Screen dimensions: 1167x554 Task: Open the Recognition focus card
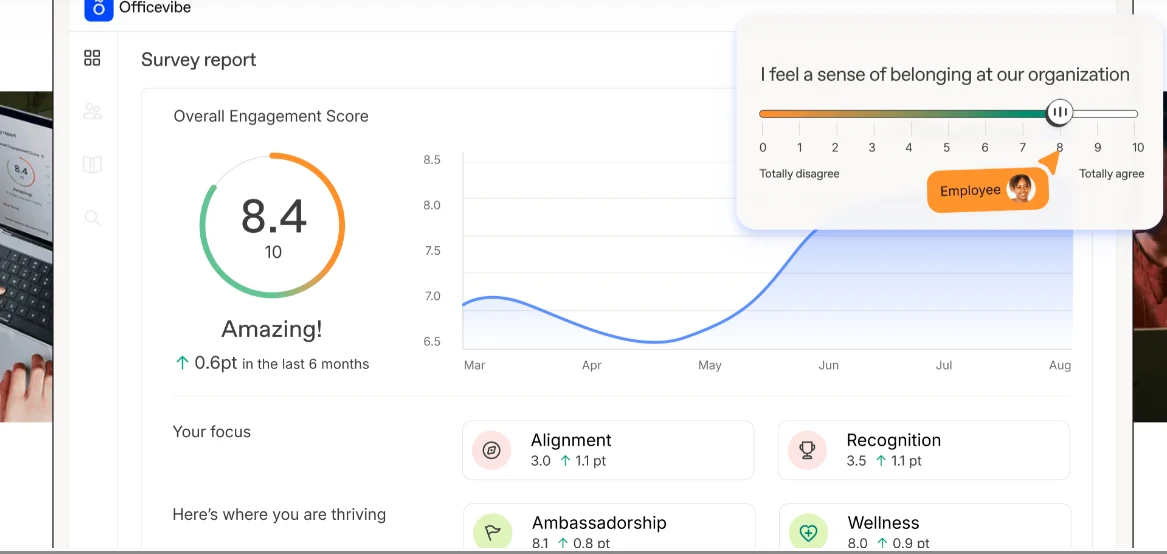pyautogui.click(x=923, y=450)
